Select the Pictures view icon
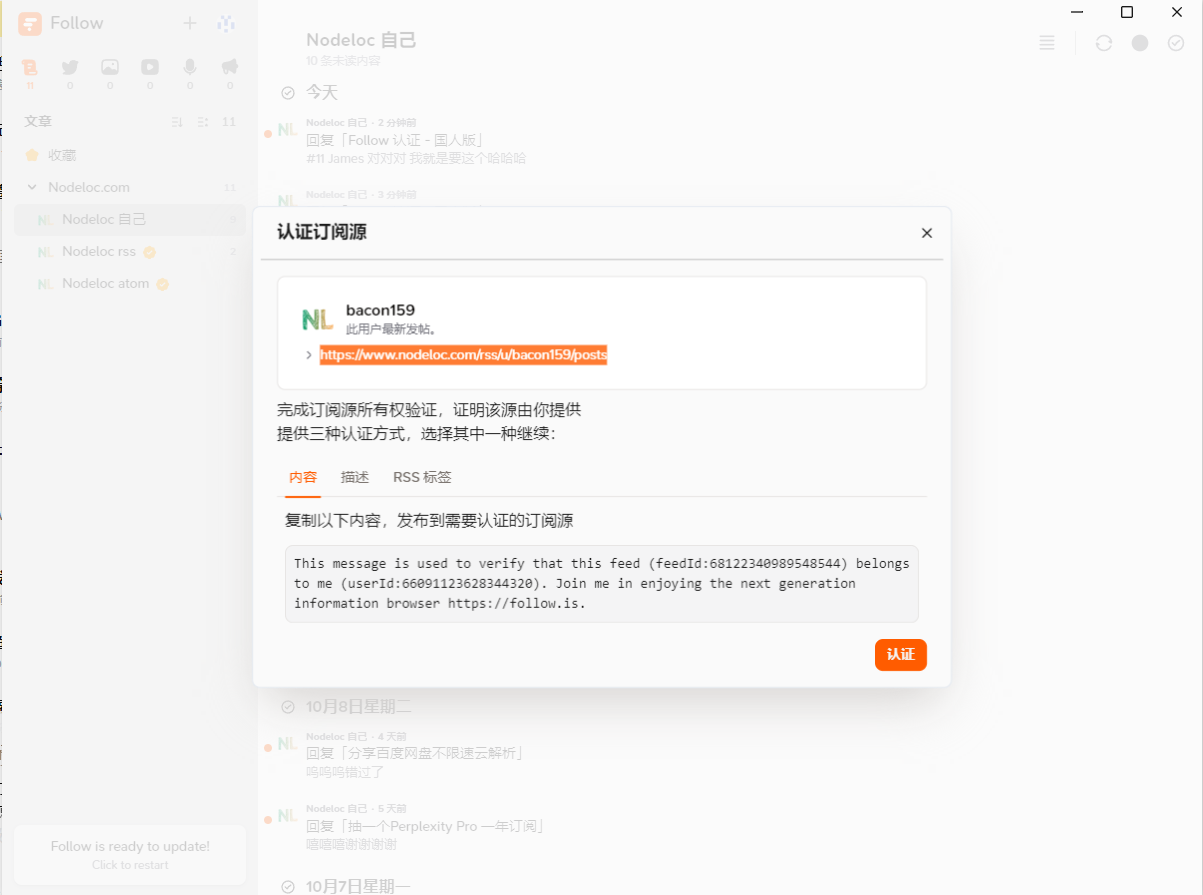The width and height of the screenshot is (1203, 895). pos(110,67)
